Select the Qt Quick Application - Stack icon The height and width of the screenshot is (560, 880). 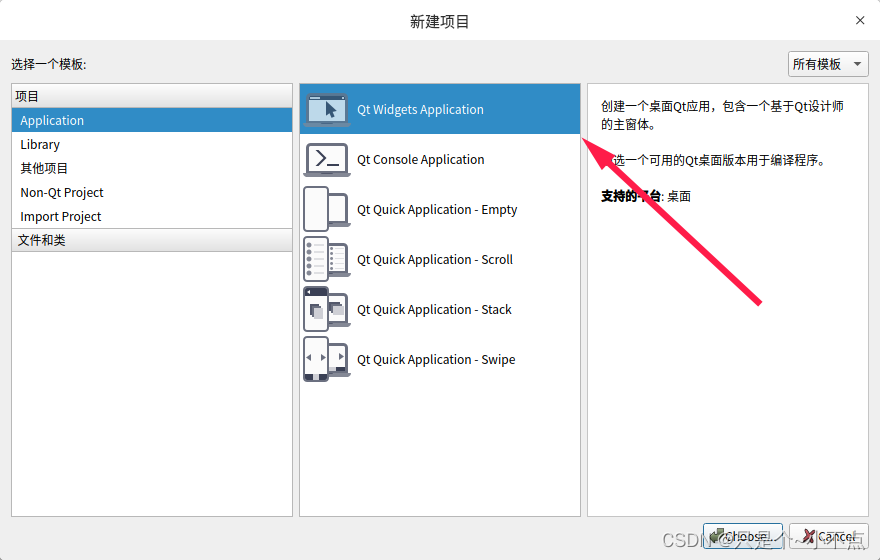327,309
